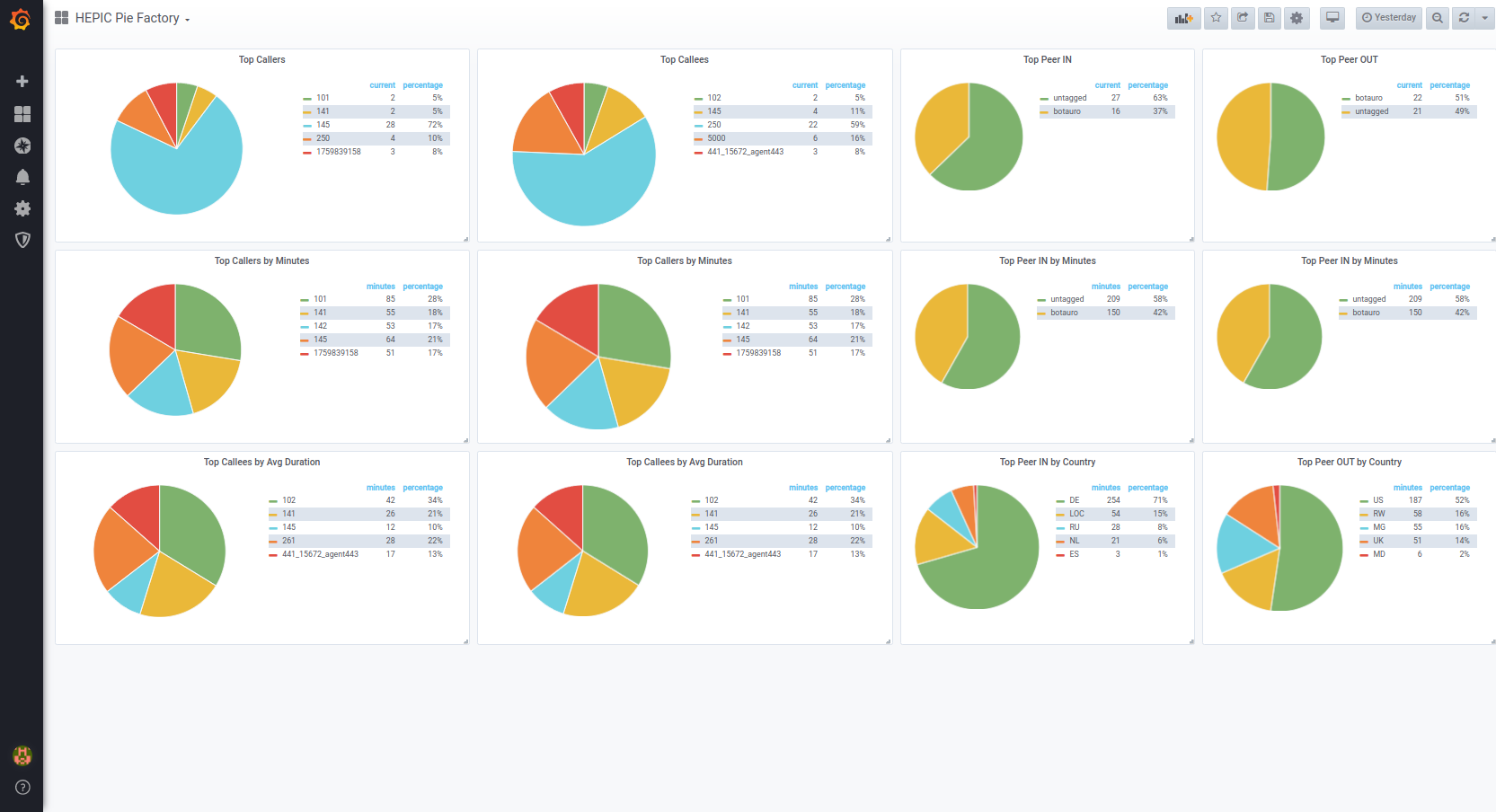1496x812 pixels.
Task: Click the user avatar in sidebar
Action: (22, 756)
